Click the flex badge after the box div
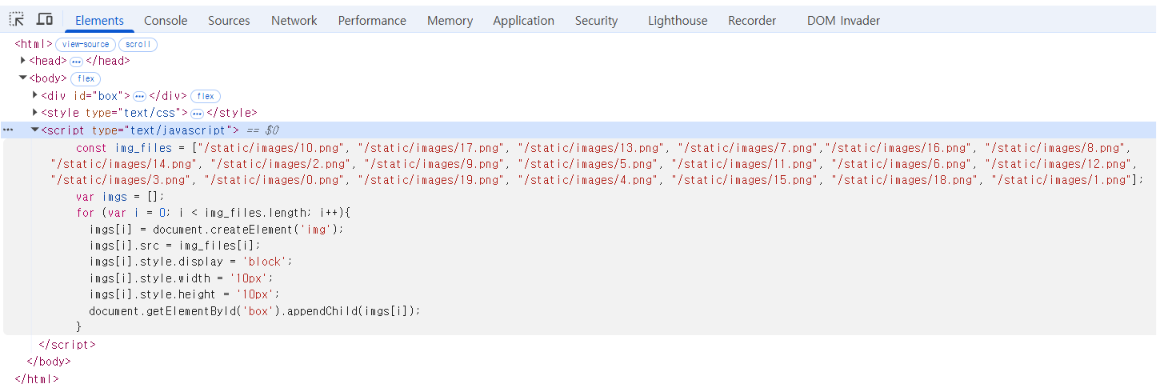 (x=205, y=96)
